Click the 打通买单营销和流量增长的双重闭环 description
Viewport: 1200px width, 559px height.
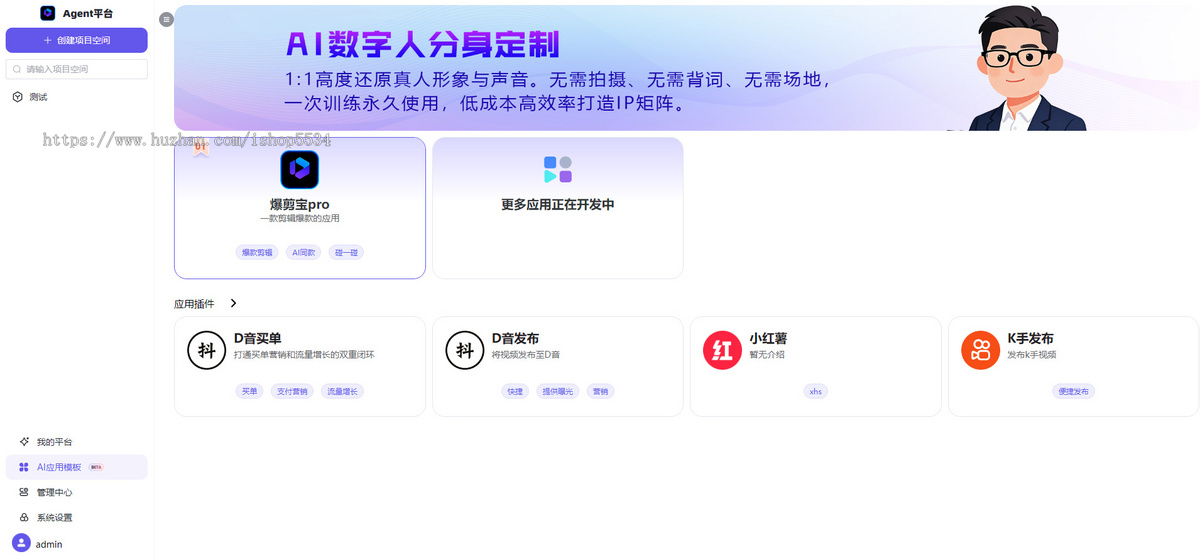coord(304,355)
